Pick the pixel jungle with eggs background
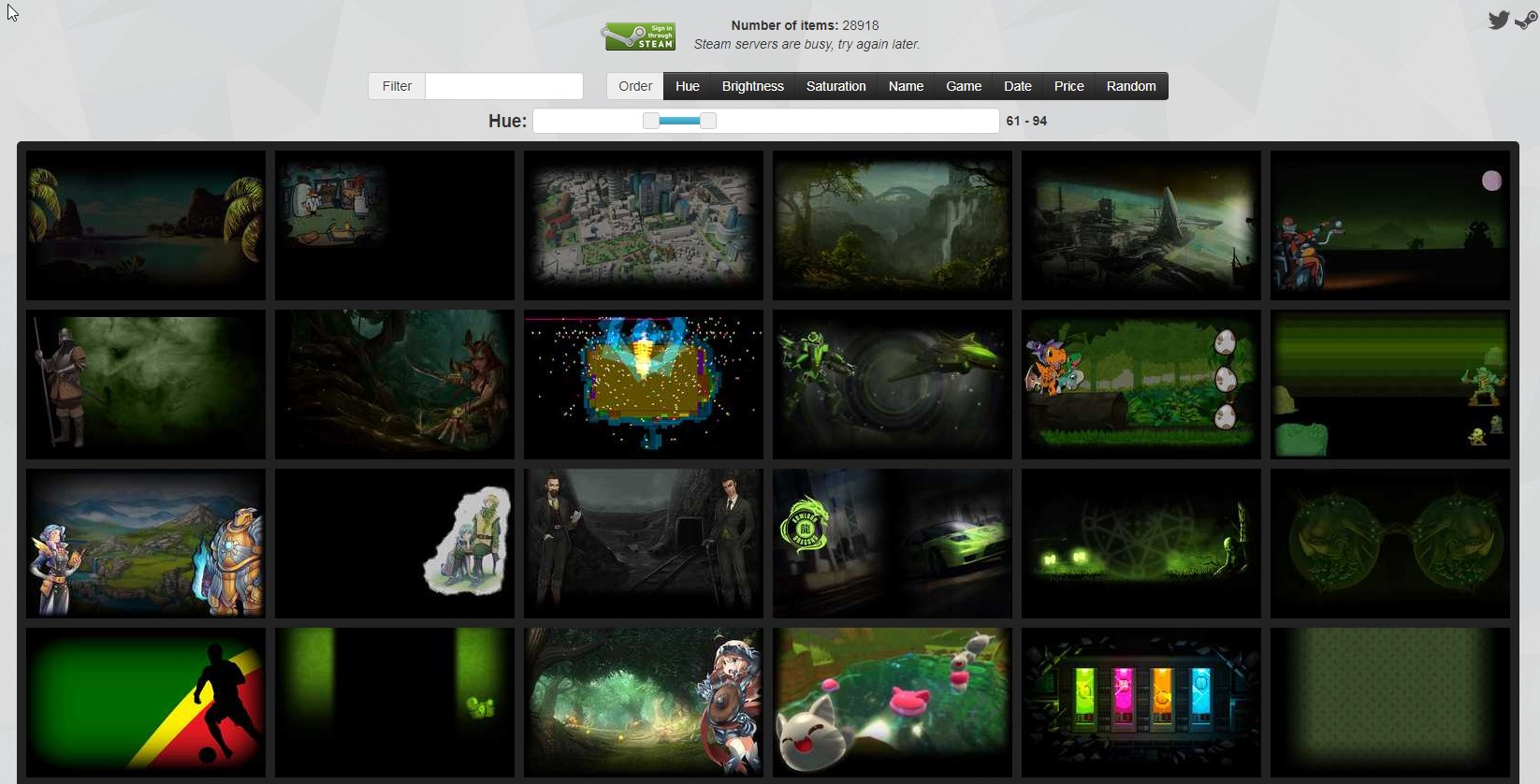 (x=1141, y=385)
